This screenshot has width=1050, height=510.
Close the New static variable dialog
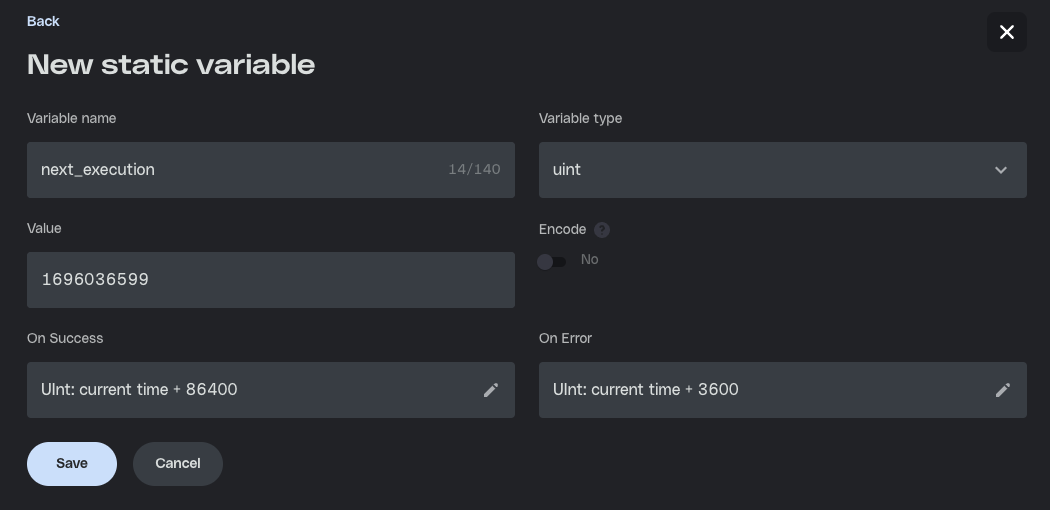(1007, 32)
